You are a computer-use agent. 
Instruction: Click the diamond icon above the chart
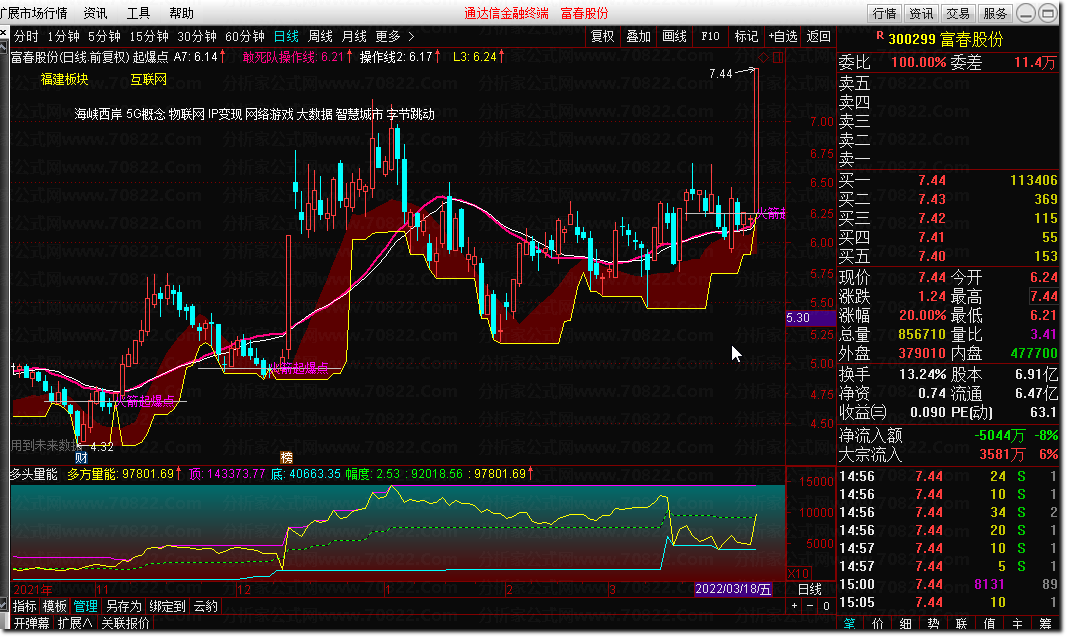[x=764, y=57]
